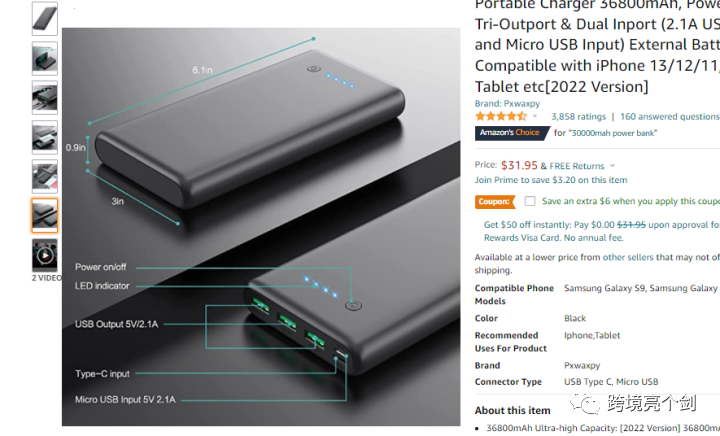Show the fifth product thumbnail image
This screenshot has width=720, height=436.
[x=45, y=176]
